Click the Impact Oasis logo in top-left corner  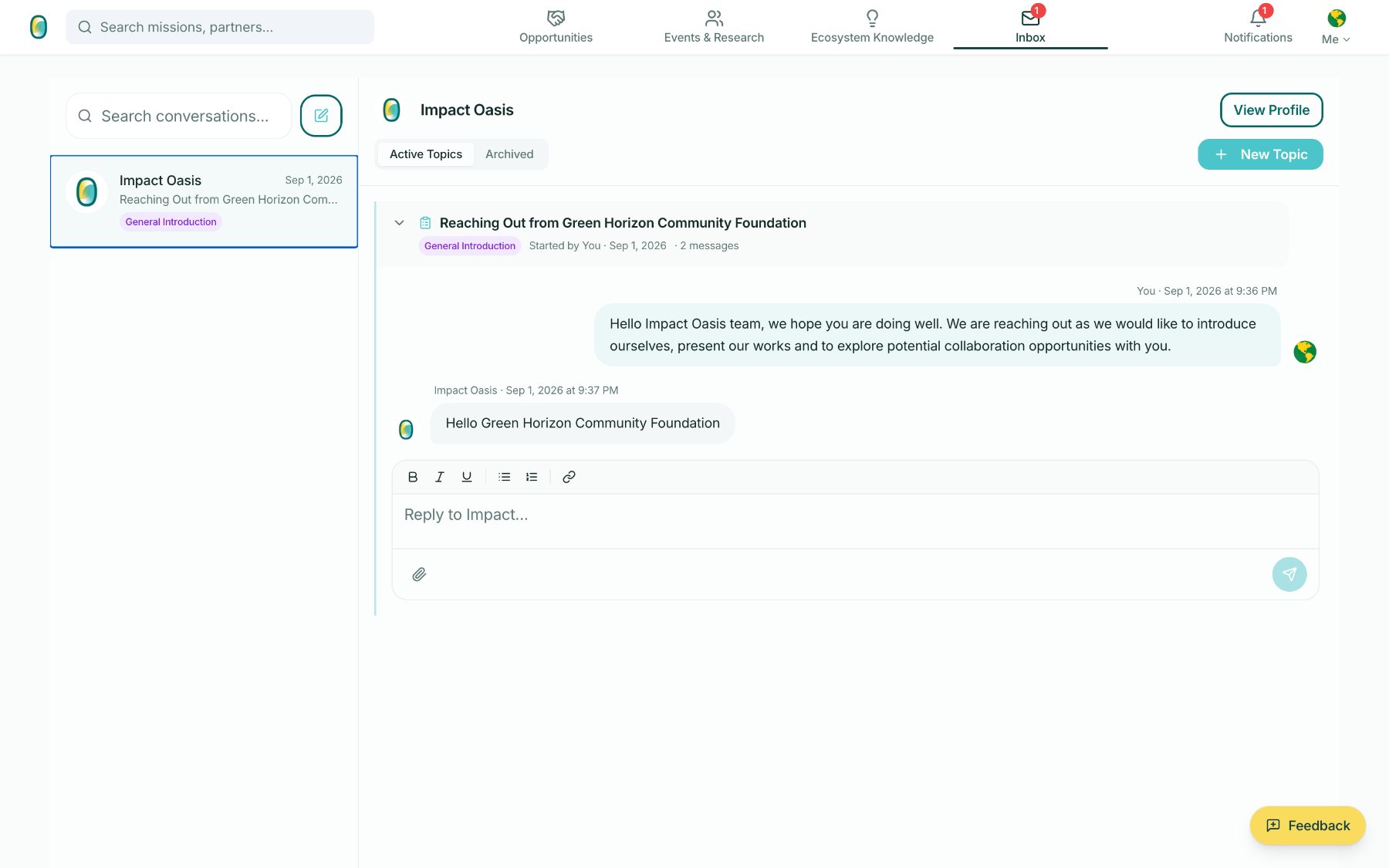pos(39,27)
